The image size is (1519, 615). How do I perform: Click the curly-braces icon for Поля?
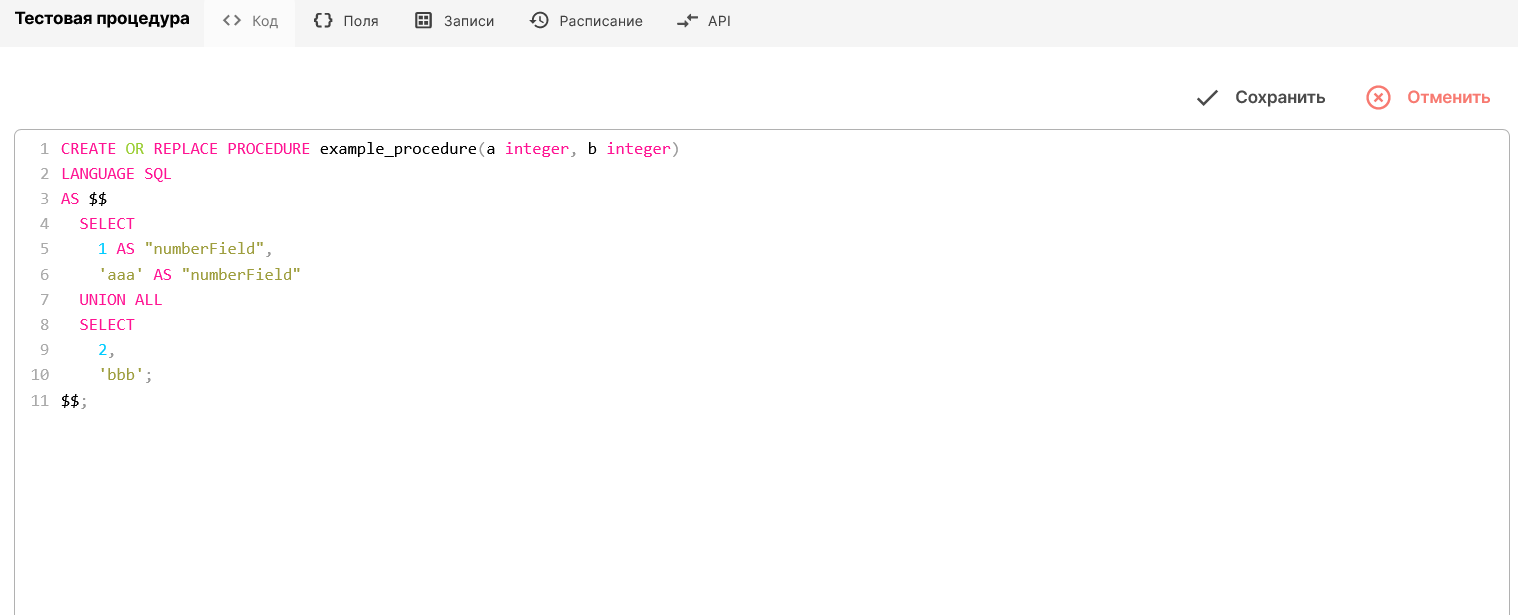coord(323,21)
